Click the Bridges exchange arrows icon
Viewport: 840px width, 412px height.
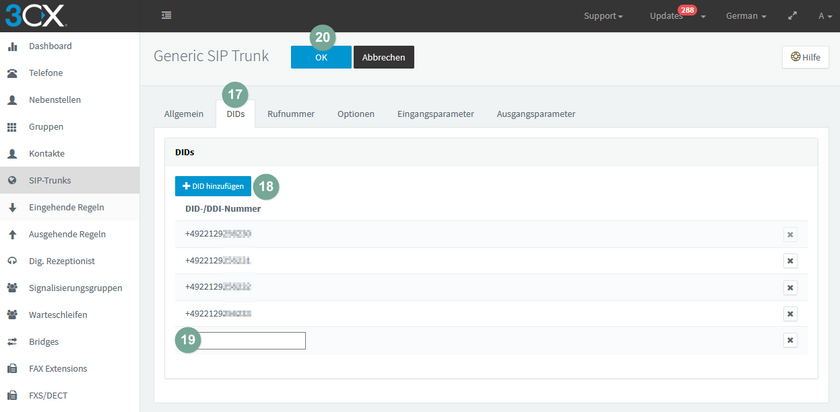[12, 342]
